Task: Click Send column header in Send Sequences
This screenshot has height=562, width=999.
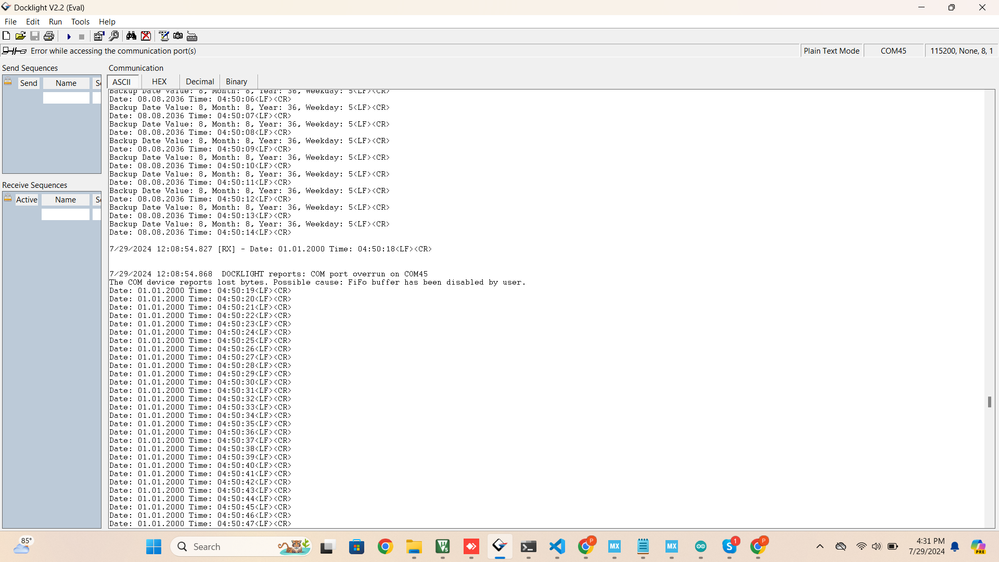Action: point(29,83)
